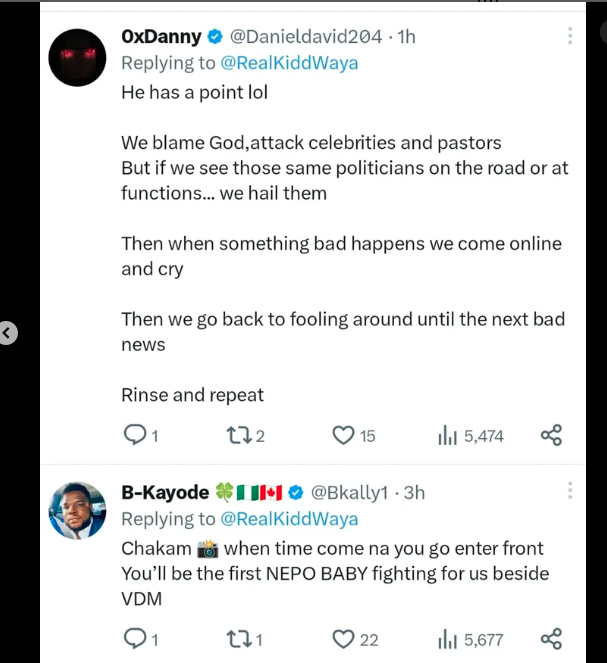Share B-Kayode's tweet
The width and height of the screenshot is (607, 663).
coord(551,639)
